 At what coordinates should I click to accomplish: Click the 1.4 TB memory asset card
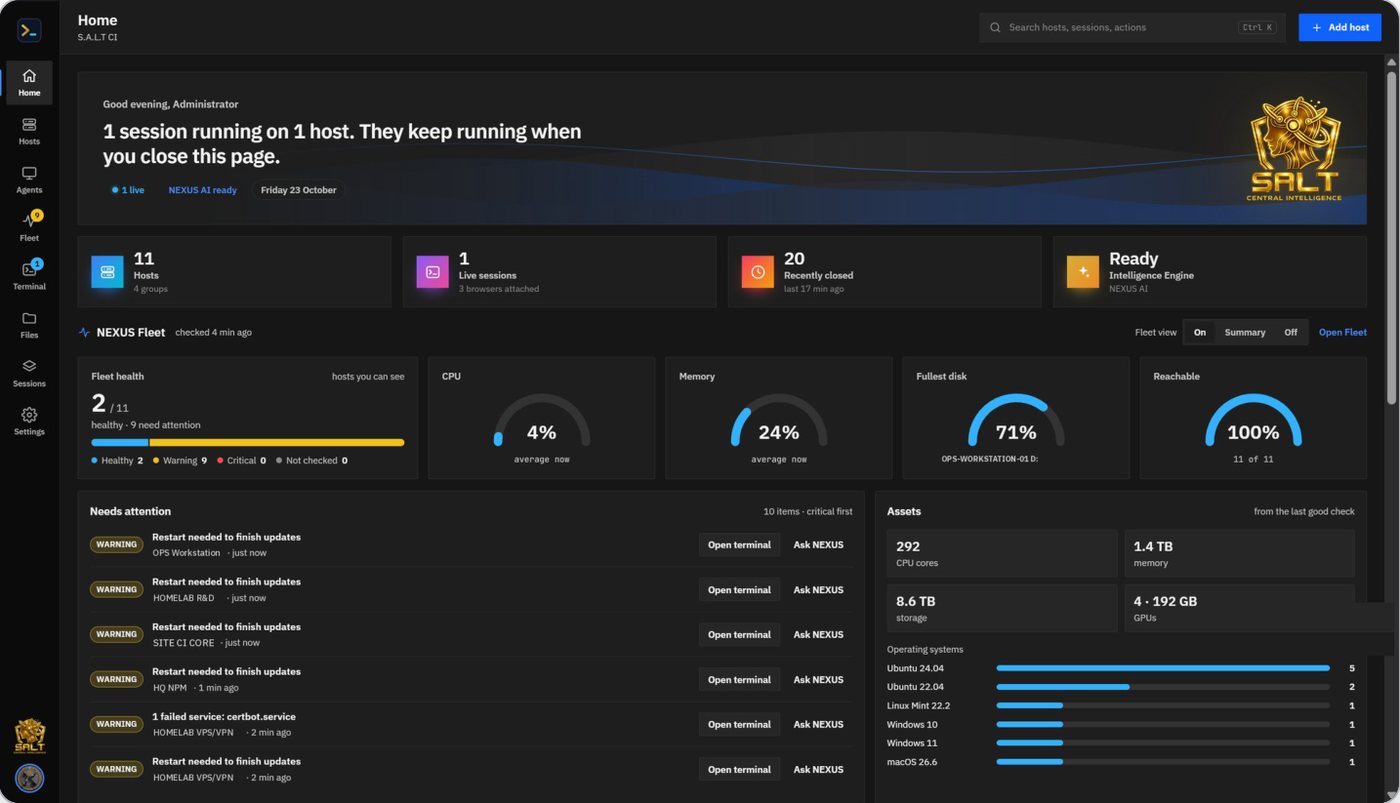coord(1240,554)
